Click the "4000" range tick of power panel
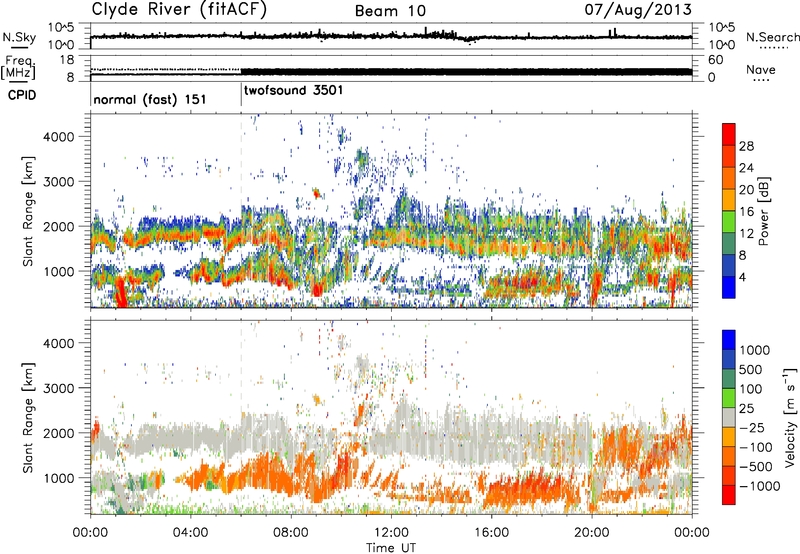 click(x=58, y=137)
